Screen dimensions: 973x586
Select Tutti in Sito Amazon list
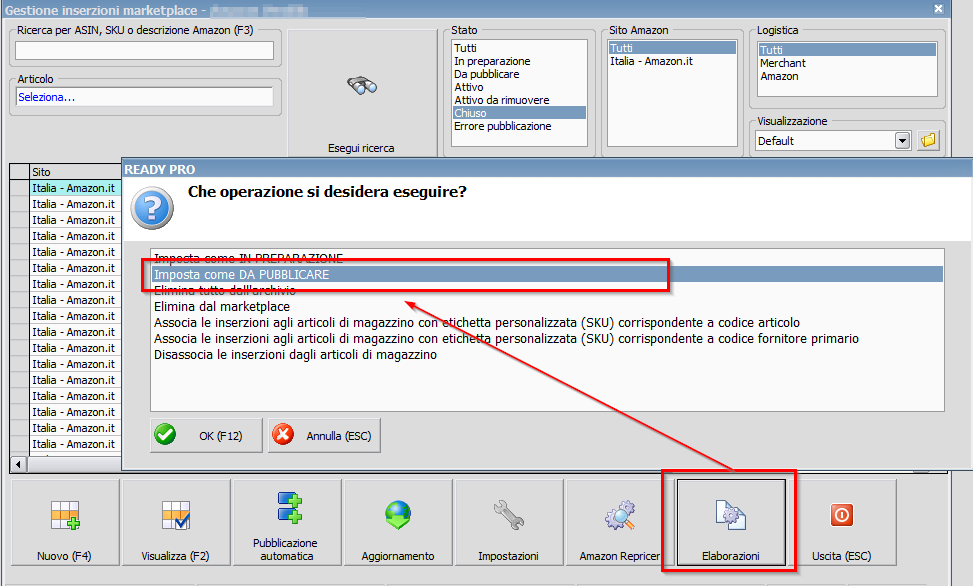coord(672,48)
